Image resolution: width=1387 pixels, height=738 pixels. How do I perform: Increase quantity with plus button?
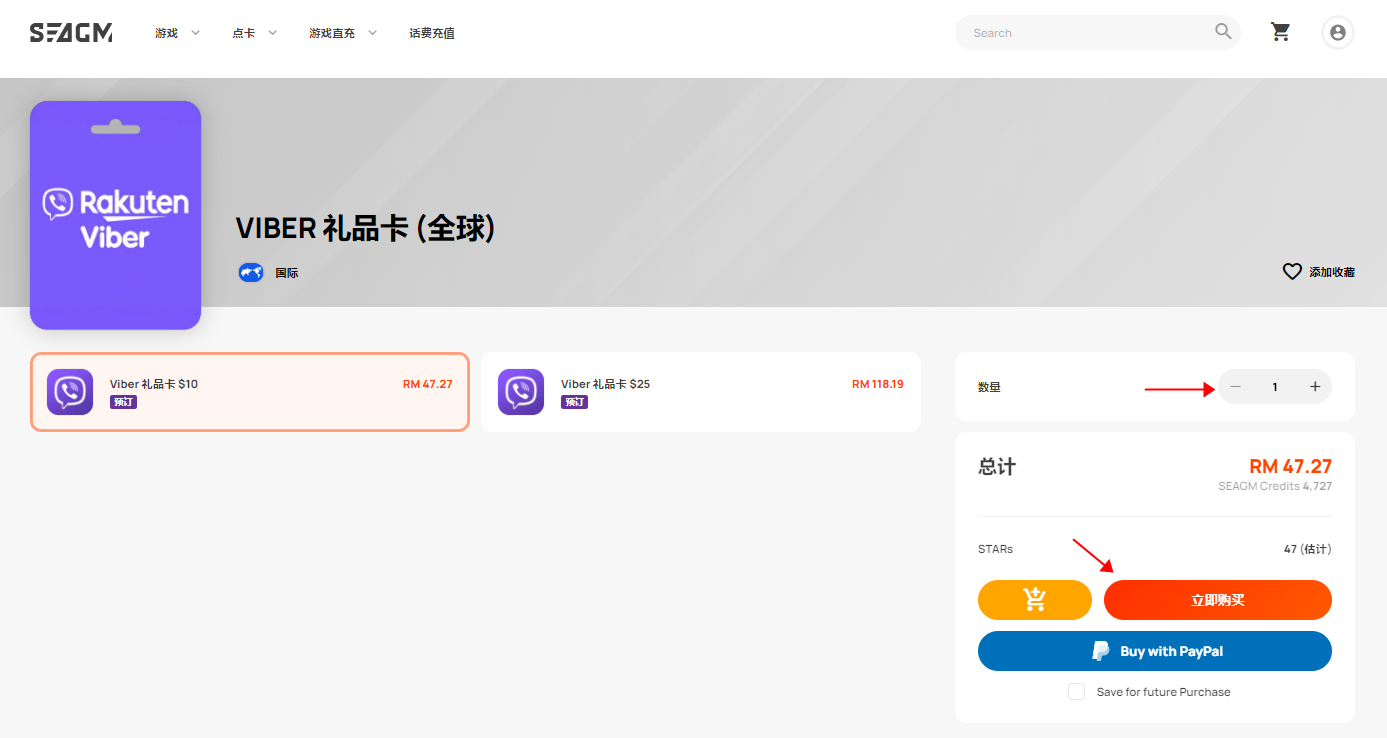1315,387
